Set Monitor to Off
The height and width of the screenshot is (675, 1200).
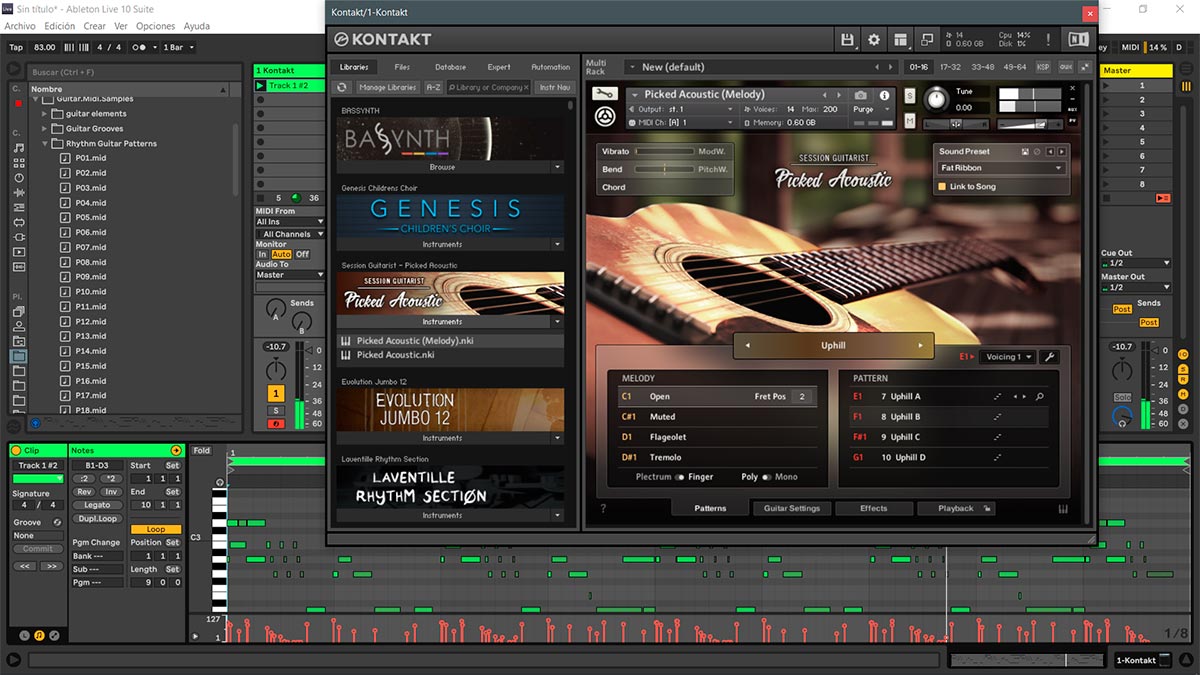click(x=302, y=254)
